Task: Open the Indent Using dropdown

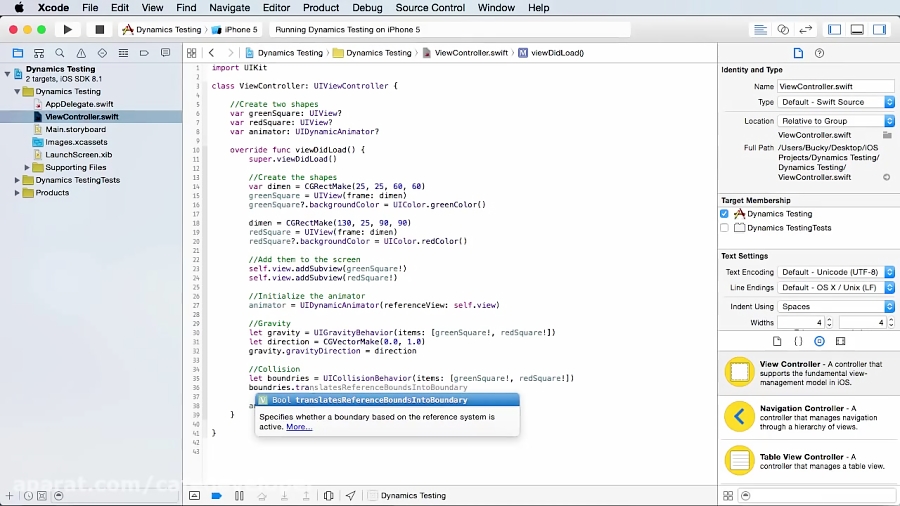Action: click(836, 306)
